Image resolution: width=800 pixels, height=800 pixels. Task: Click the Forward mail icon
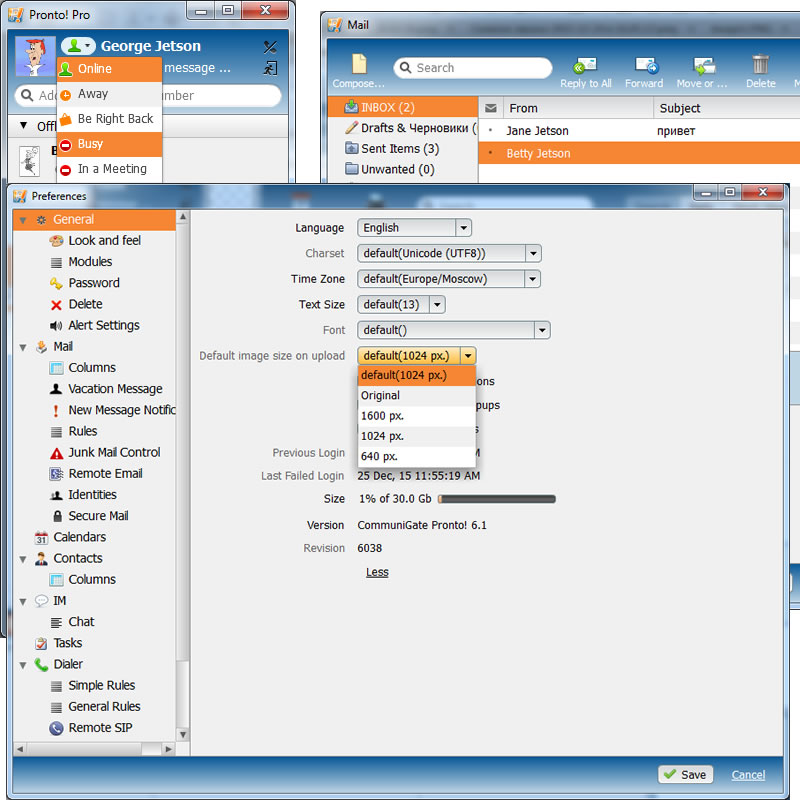646,65
